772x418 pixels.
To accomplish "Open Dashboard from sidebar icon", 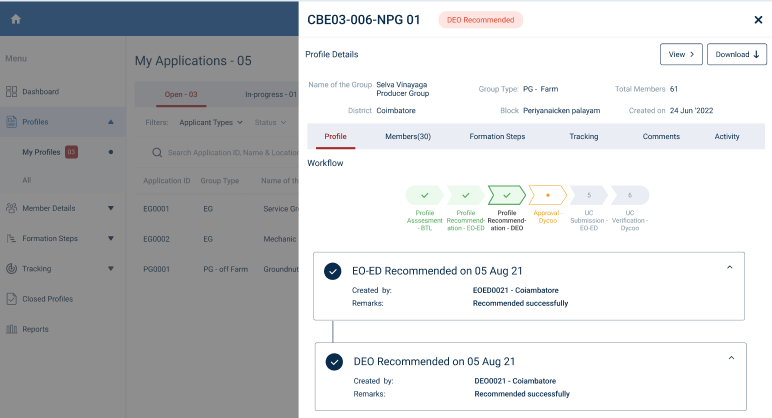I will point(12,92).
